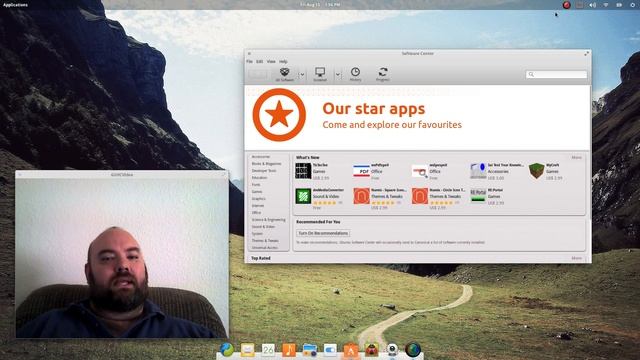Viewport: 640px width, 360px height.
Task: Open the View menu in Software Center
Action: [x=271, y=61]
